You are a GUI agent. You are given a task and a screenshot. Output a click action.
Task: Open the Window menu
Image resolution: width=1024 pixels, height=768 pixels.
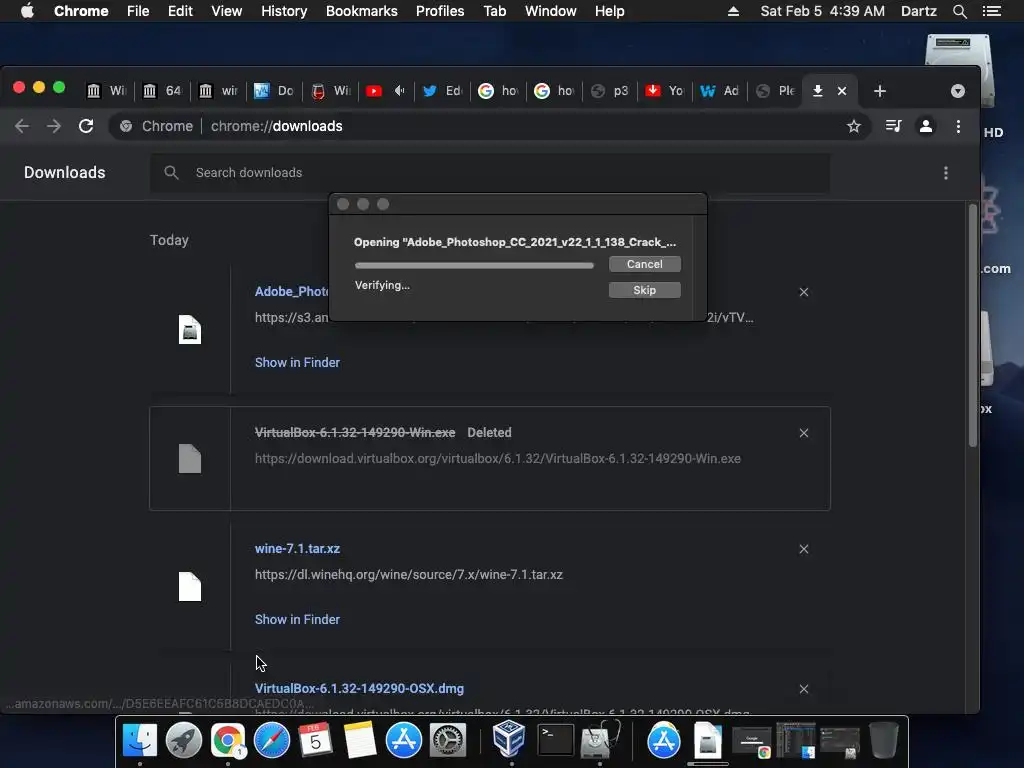550,11
